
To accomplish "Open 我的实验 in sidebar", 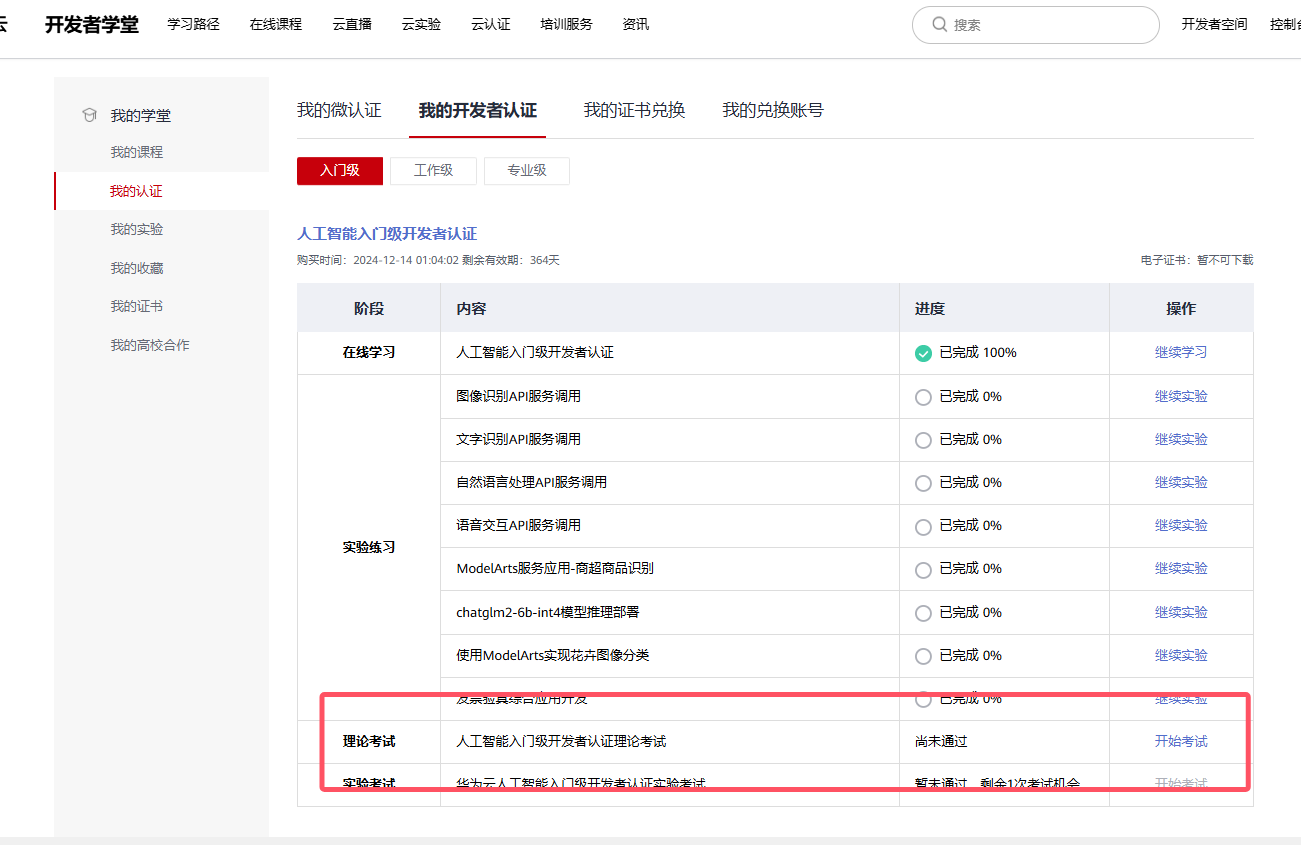I will pos(136,229).
